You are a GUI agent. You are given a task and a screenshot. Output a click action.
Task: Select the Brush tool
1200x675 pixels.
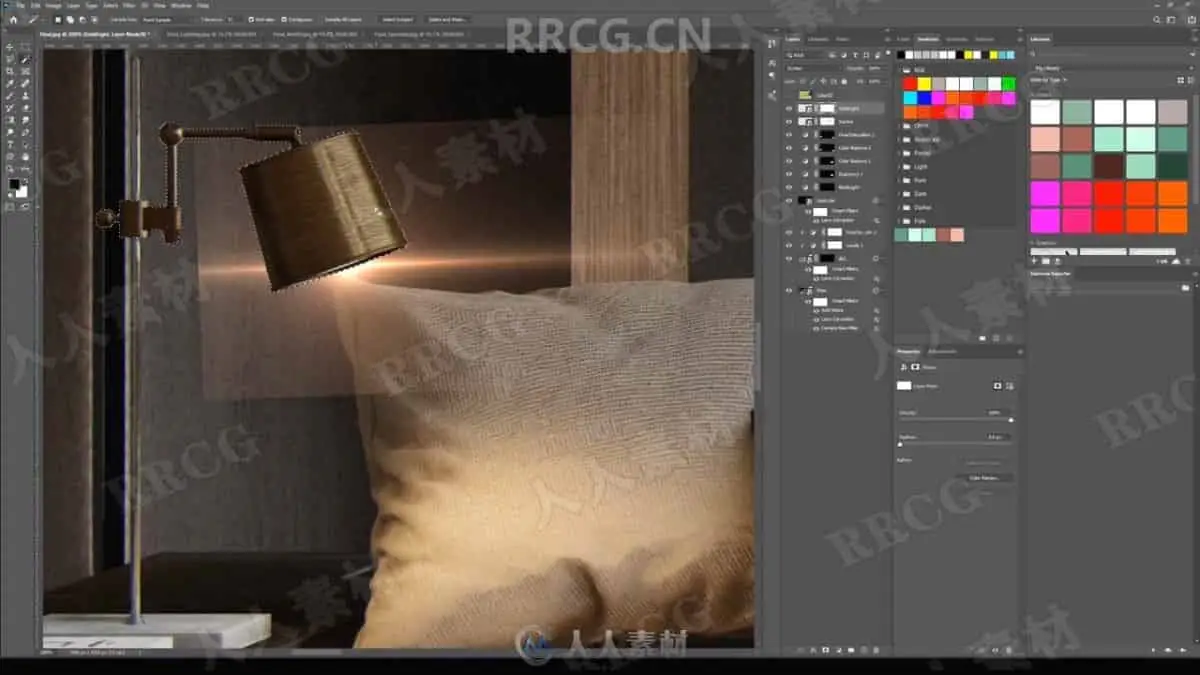click(x=10, y=96)
